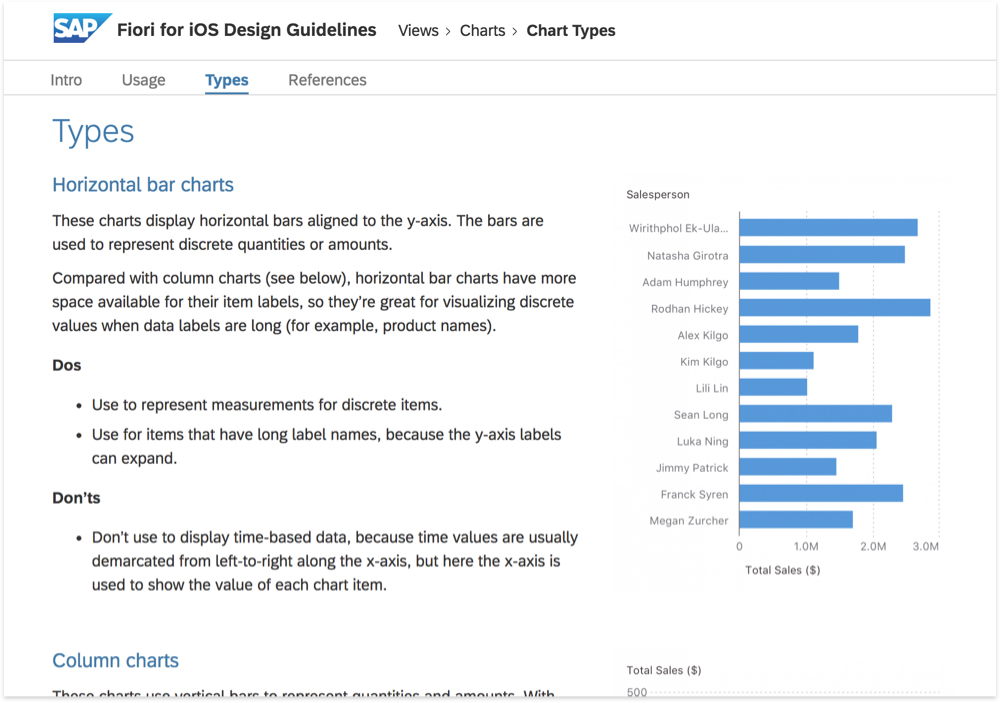Click the Franck Syren chart label
The height and width of the screenshot is (703, 1000).
click(x=695, y=494)
